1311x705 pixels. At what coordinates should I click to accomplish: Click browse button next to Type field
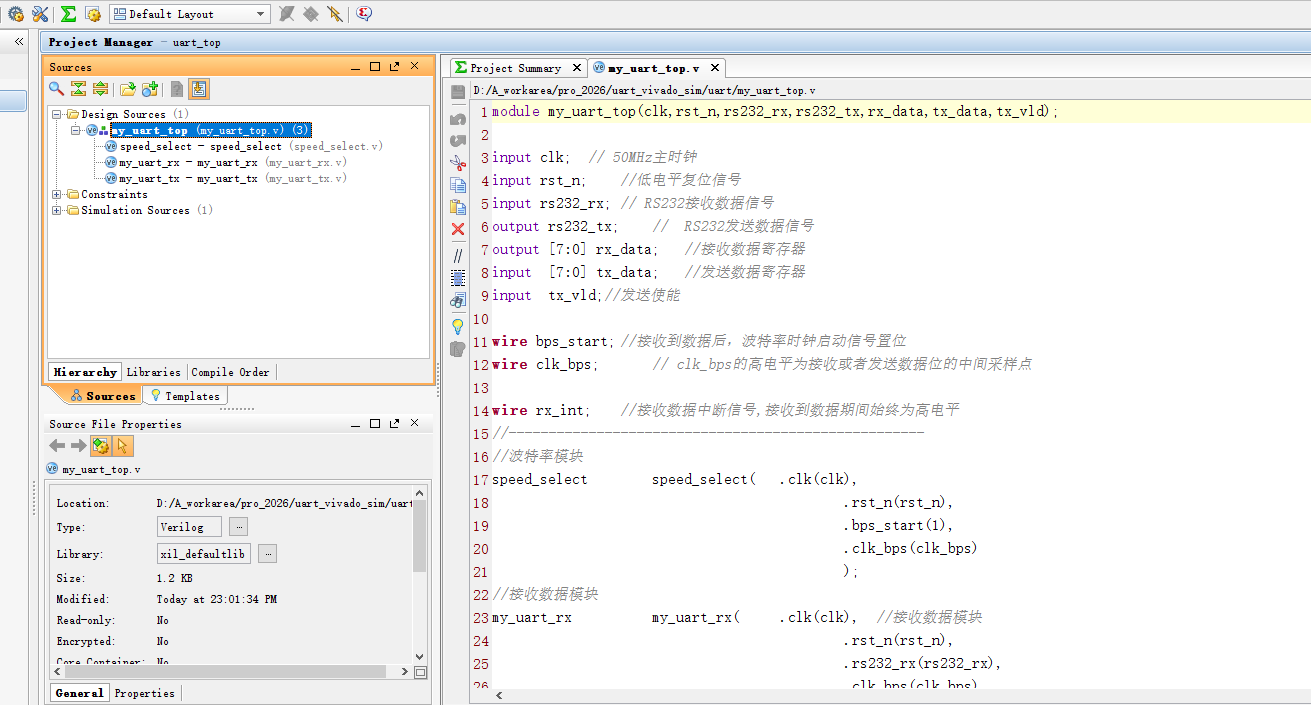coord(238,527)
